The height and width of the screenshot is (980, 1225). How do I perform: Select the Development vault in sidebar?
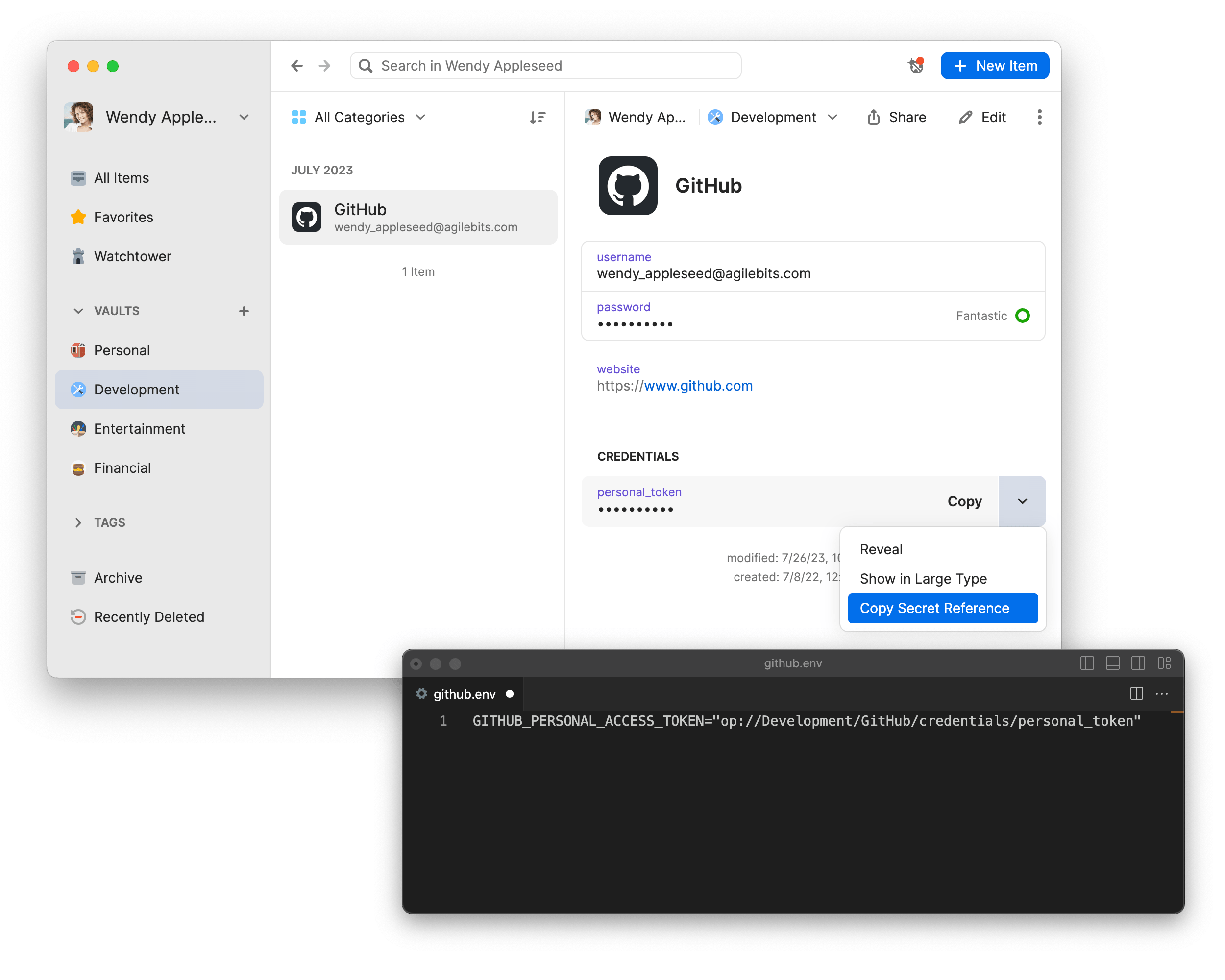click(160, 390)
